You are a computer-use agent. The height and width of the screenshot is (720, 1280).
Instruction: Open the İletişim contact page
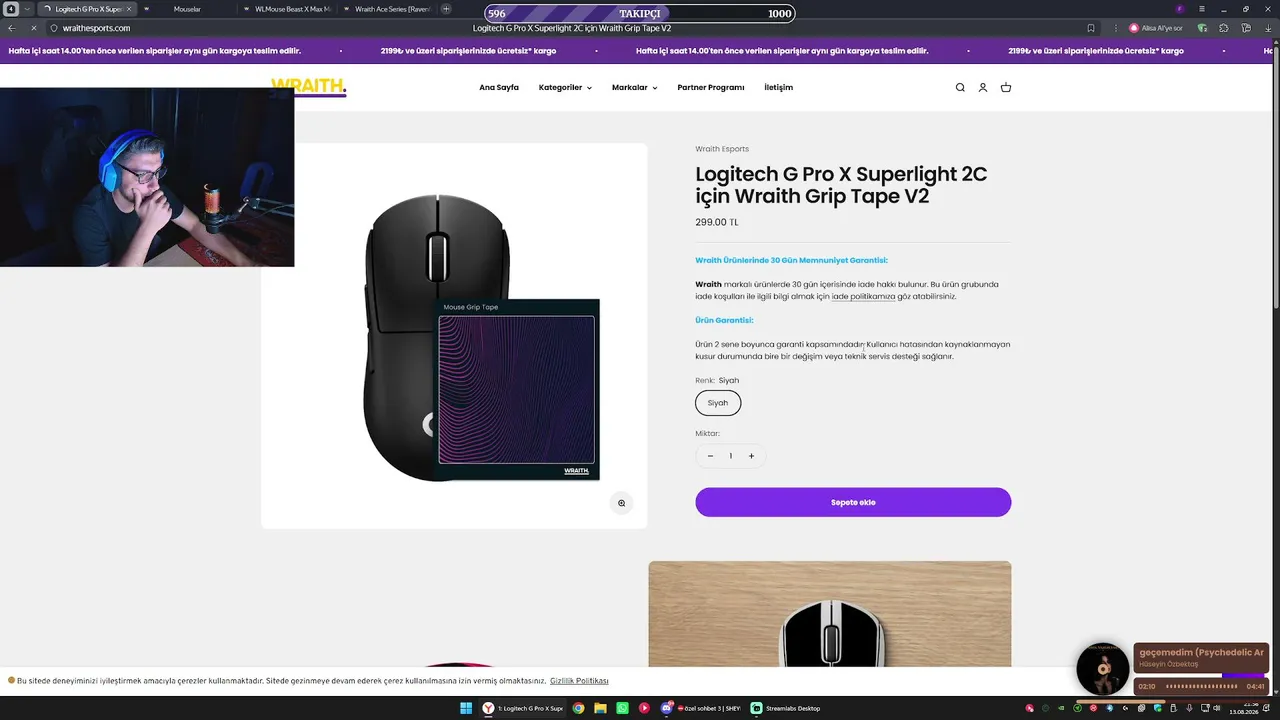click(778, 88)
